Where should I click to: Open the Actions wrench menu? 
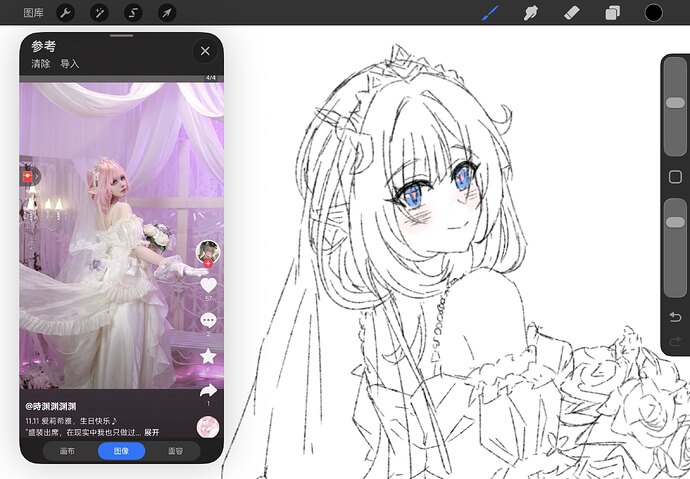[66, 13]
